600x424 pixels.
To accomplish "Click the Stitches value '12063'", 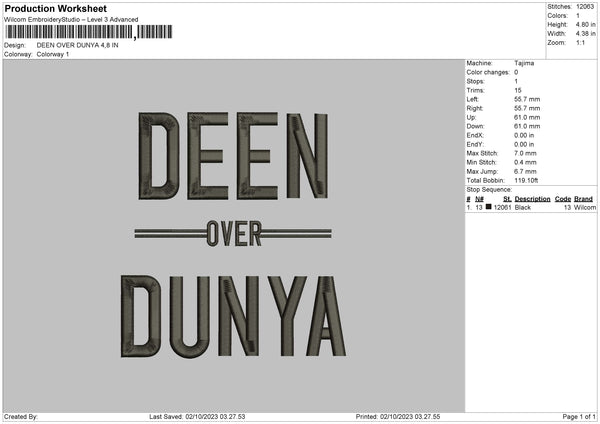I will coord(585,7).
